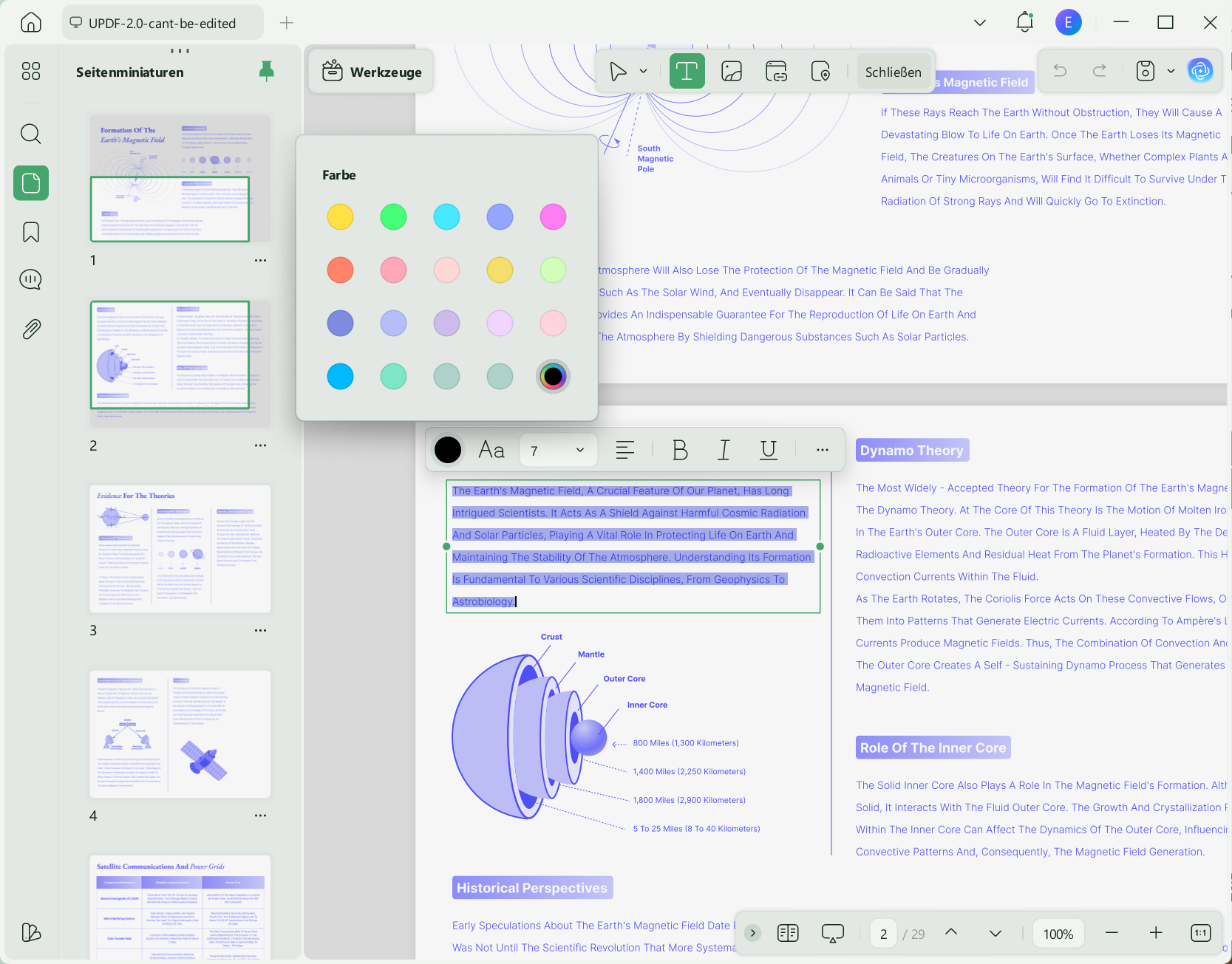Open page 1 thumbnail options menu
This screenshot has height=964, width=1232.
coord(260,260)
